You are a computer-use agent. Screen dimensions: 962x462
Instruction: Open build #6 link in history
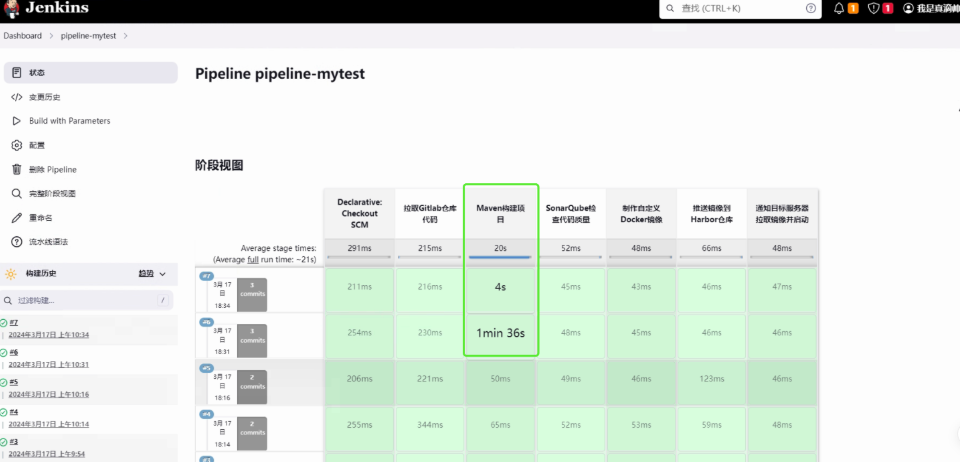click(x=13, y=352)
